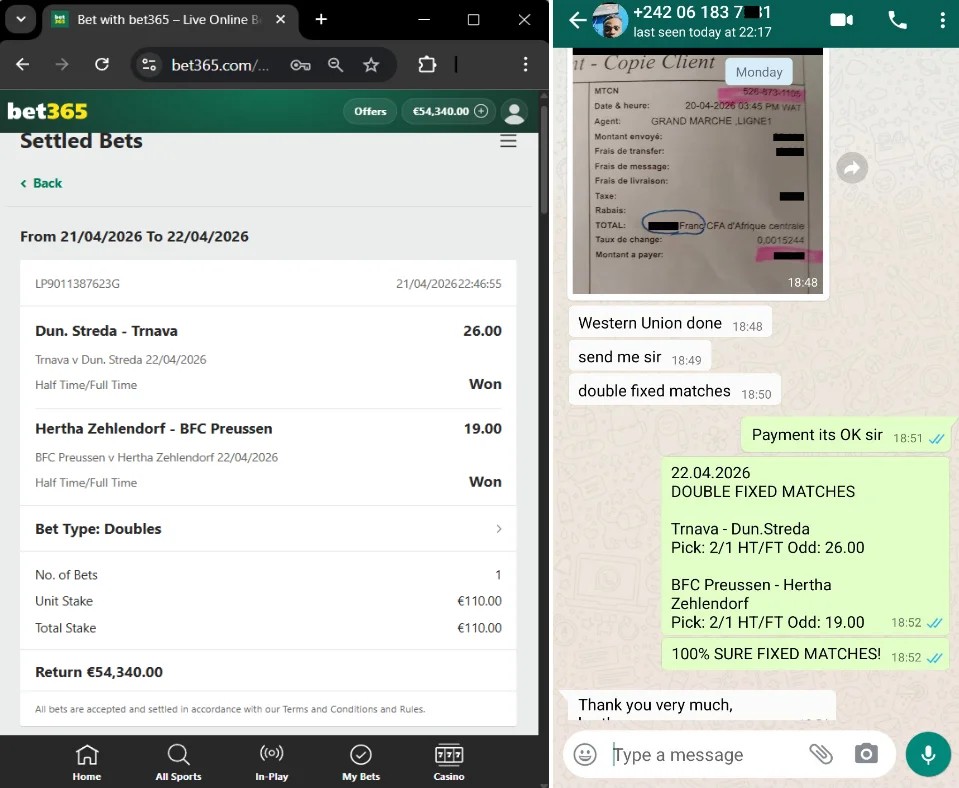Forward the receipt image
This screenshot has height=788, width=959.
(x=852, y=168)
